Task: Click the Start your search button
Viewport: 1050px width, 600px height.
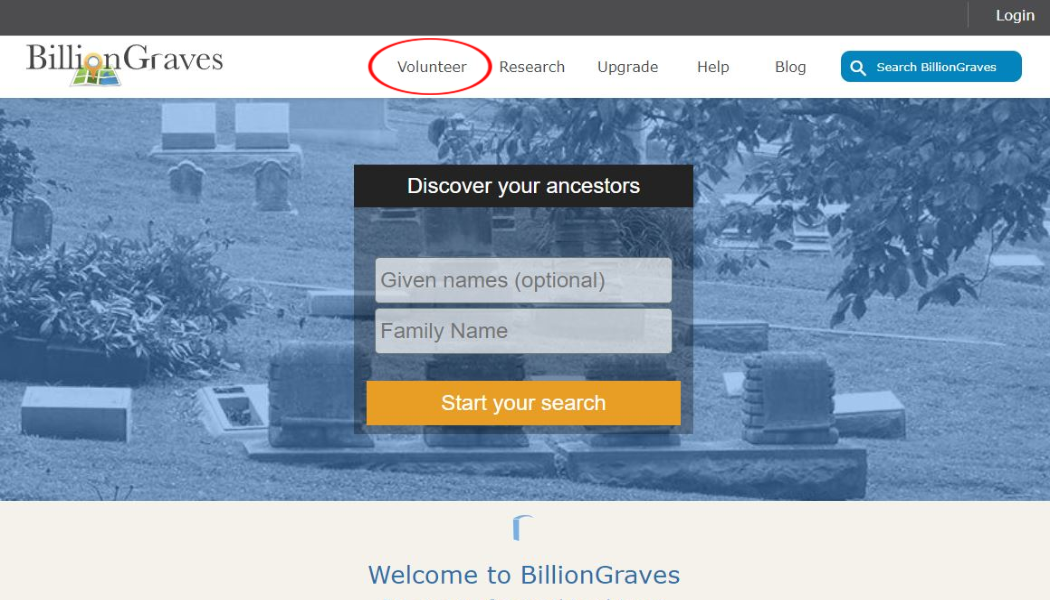Action: coord(523,403)
